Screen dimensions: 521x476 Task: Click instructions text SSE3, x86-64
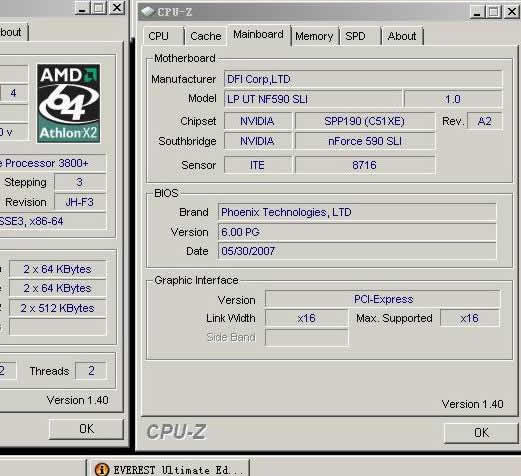click(x=52, y=221)
